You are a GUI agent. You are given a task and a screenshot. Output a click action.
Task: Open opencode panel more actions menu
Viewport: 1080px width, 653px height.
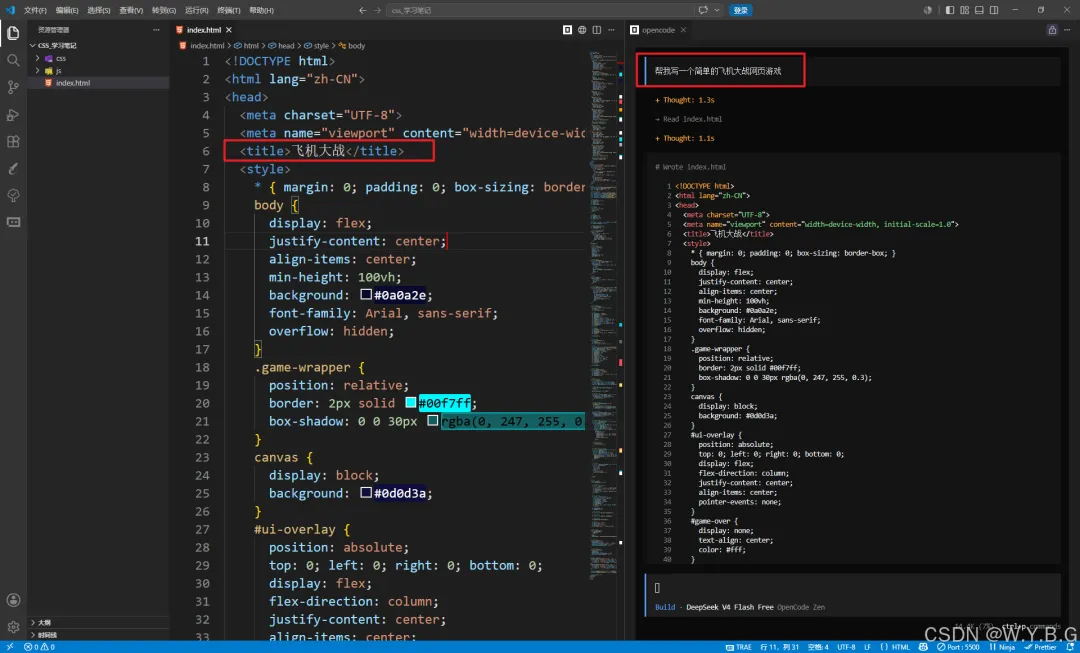pyautogui.click(x=1068, y=30)
